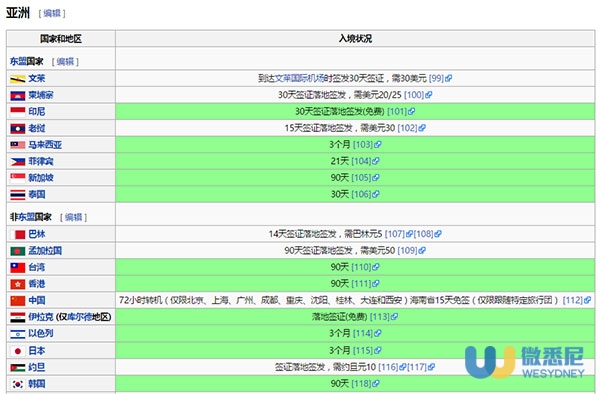Image resolution: width=600 pixels, height=394 pixels.
Task: Click the Singapore flag icon
Action: point(18,178)
